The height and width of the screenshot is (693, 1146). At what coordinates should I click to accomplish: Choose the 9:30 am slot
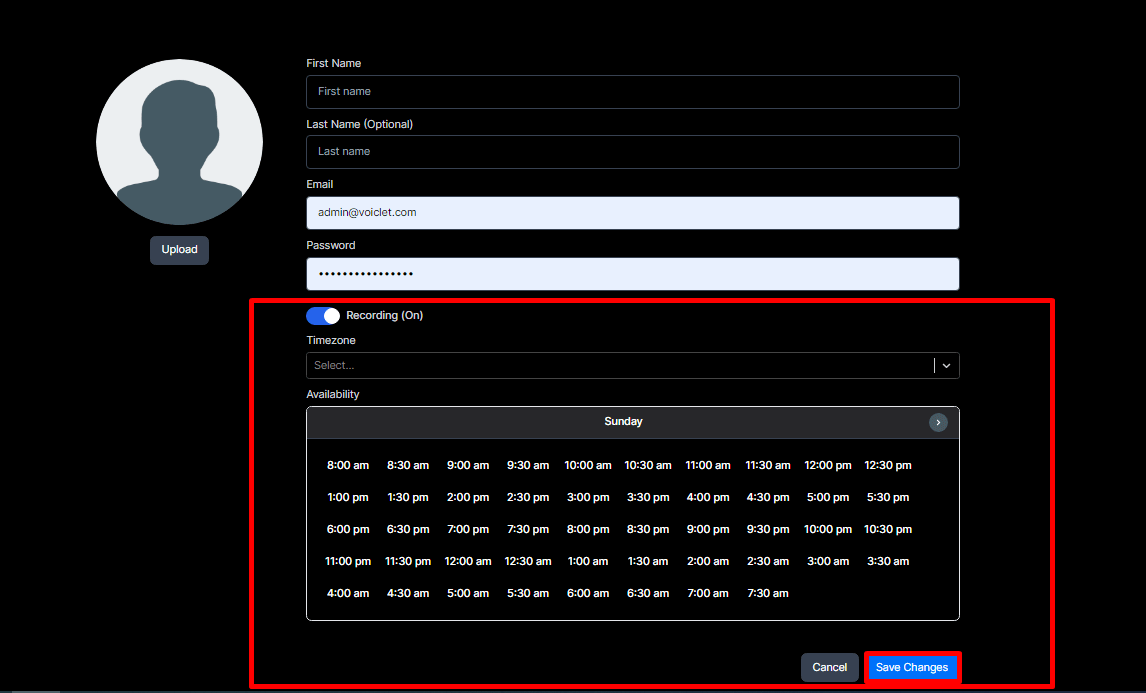coord(528,466)
